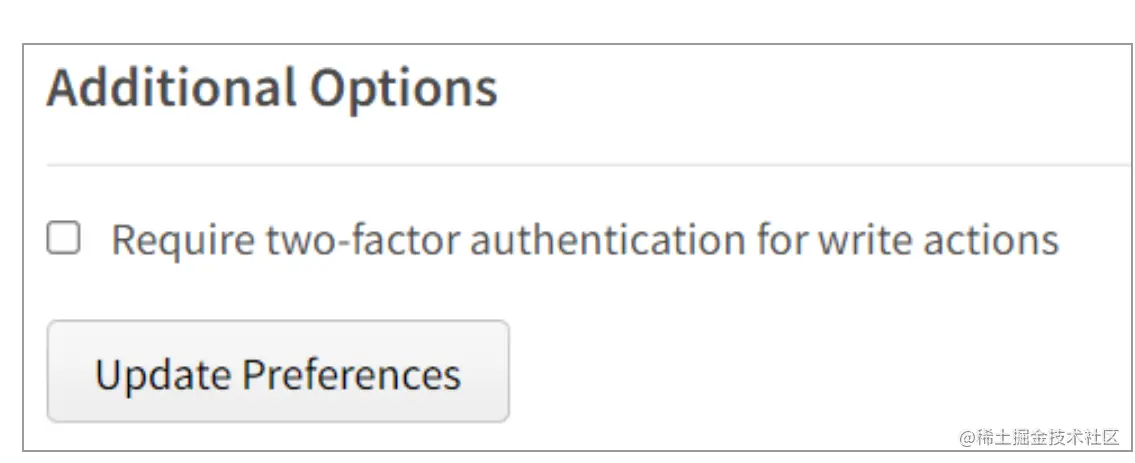Click the letter "R" starting the Require label
Image resolution: width=1135 pixels, height=463 pixels.
click(123, 241)
